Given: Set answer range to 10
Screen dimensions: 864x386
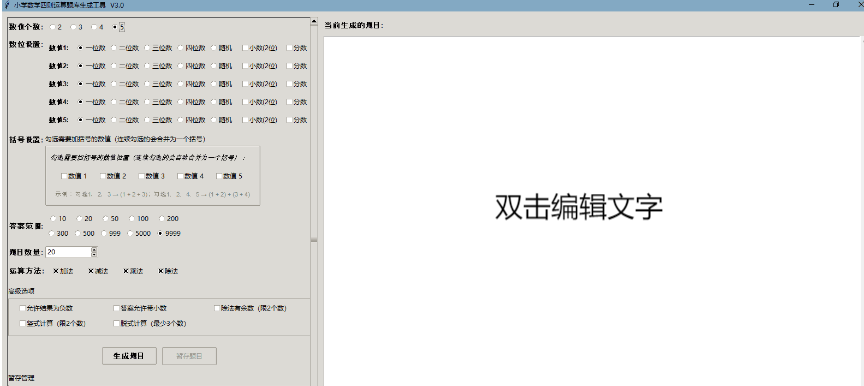Looking at the screenshot, I should (x=53, y=219).
